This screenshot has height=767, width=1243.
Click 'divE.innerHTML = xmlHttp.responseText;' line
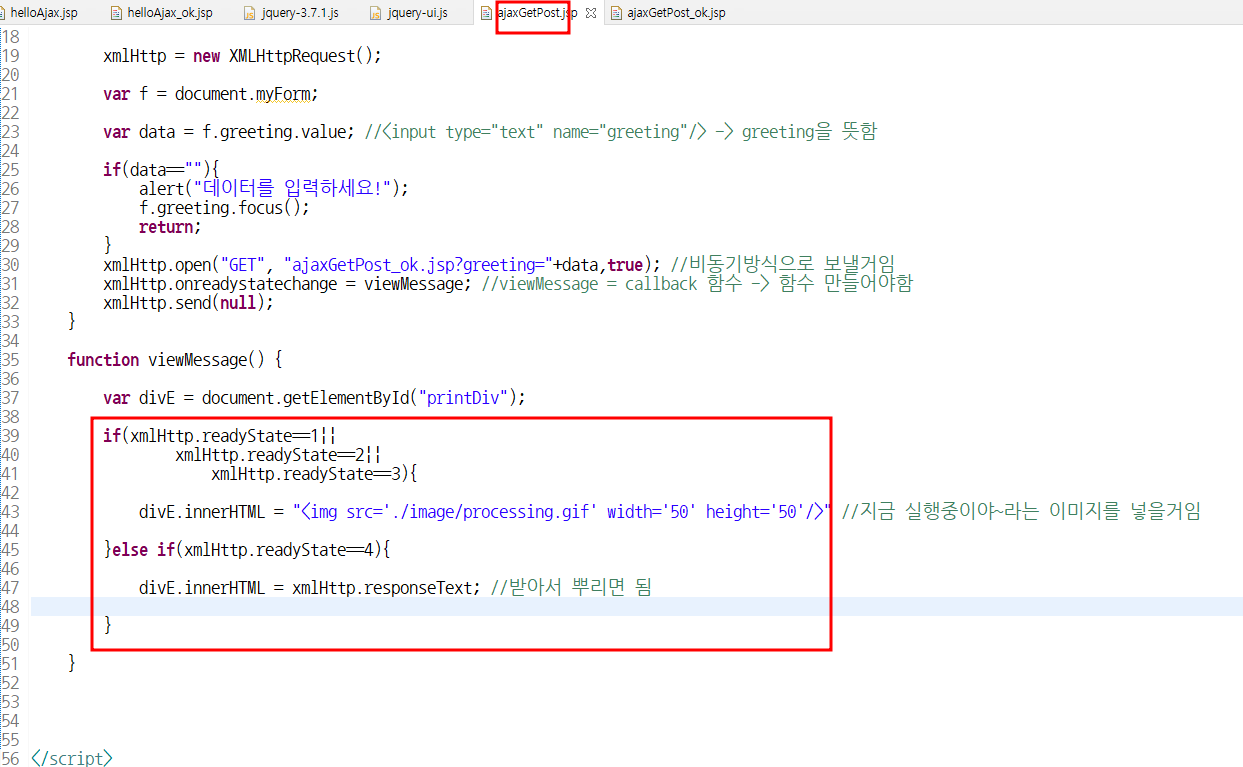click(310, 587)
